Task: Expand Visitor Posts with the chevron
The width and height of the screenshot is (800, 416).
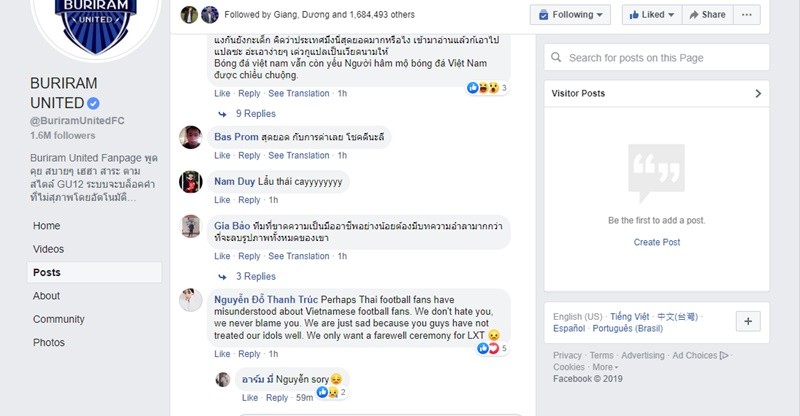Action: click(758, 93)
